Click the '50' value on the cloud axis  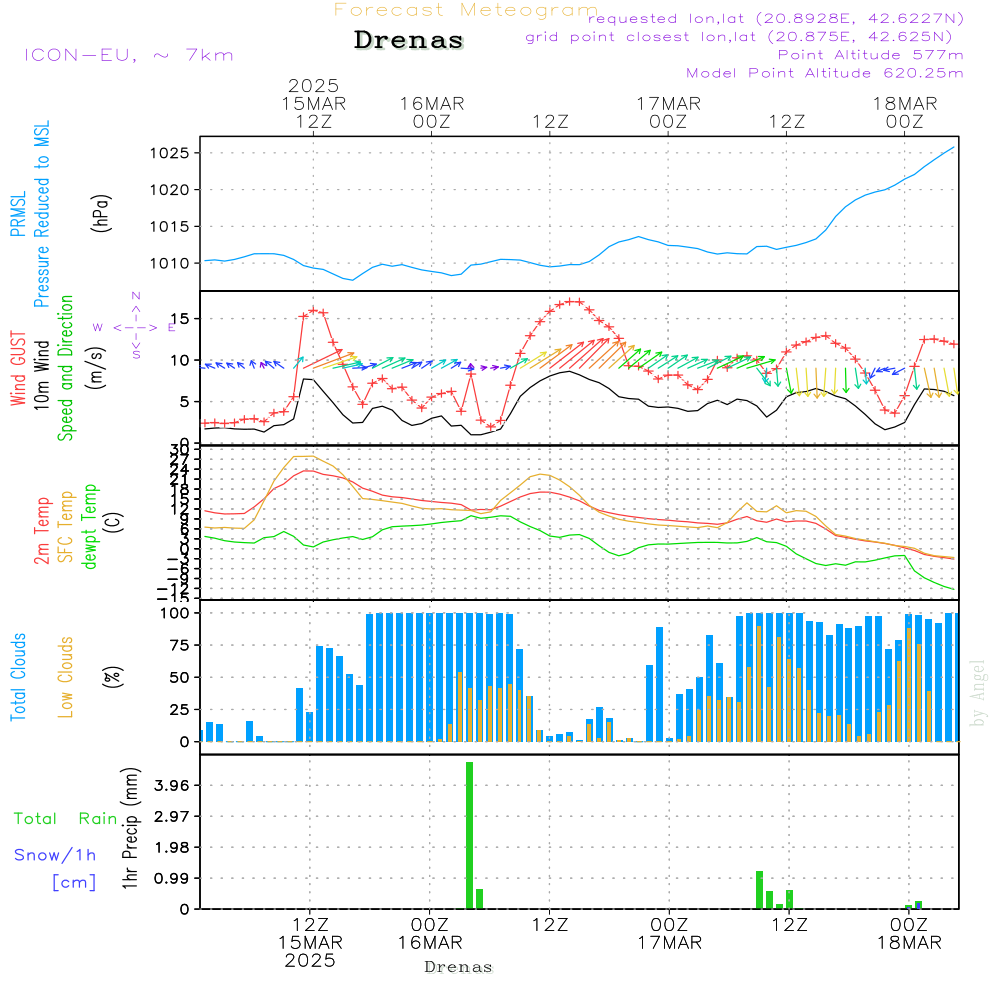click(x=180, y=677)
